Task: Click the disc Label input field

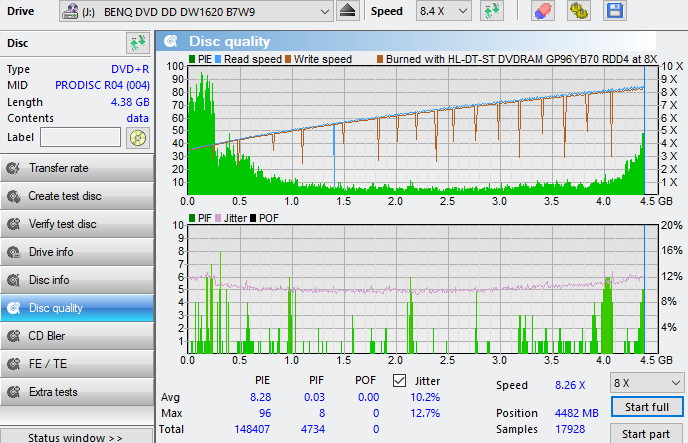Action: [80, 137]
